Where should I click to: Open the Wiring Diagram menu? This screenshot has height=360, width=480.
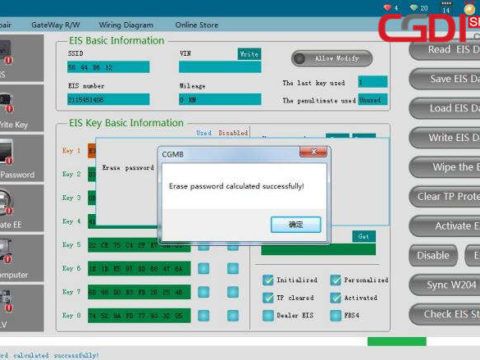coord(126,25)
